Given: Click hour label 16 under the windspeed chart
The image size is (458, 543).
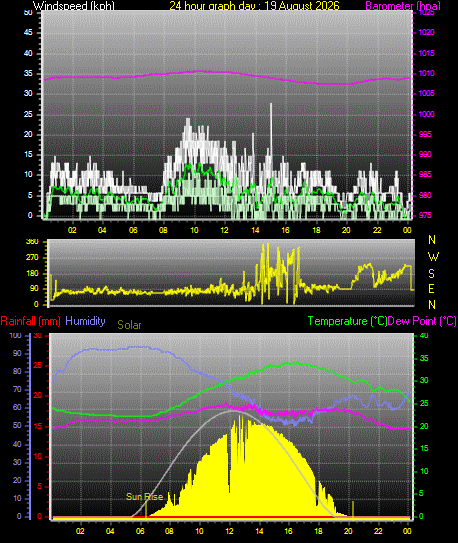Looking at the screenshot, I should coord(285,230).
